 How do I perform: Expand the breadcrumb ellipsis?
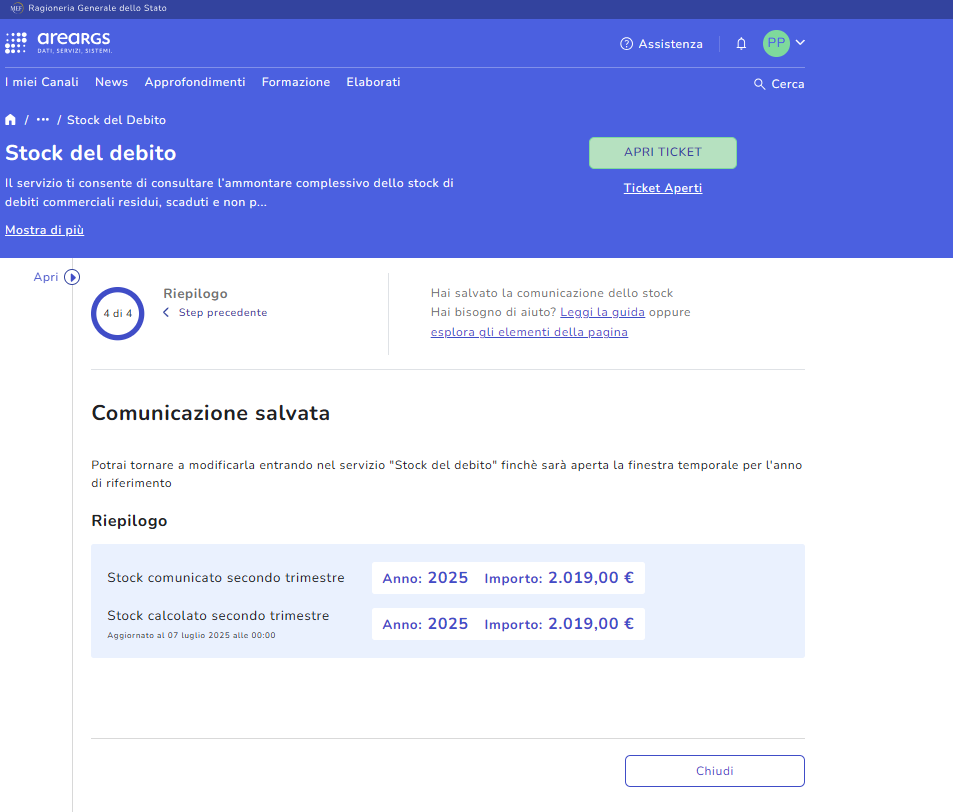tap(43, 120)
